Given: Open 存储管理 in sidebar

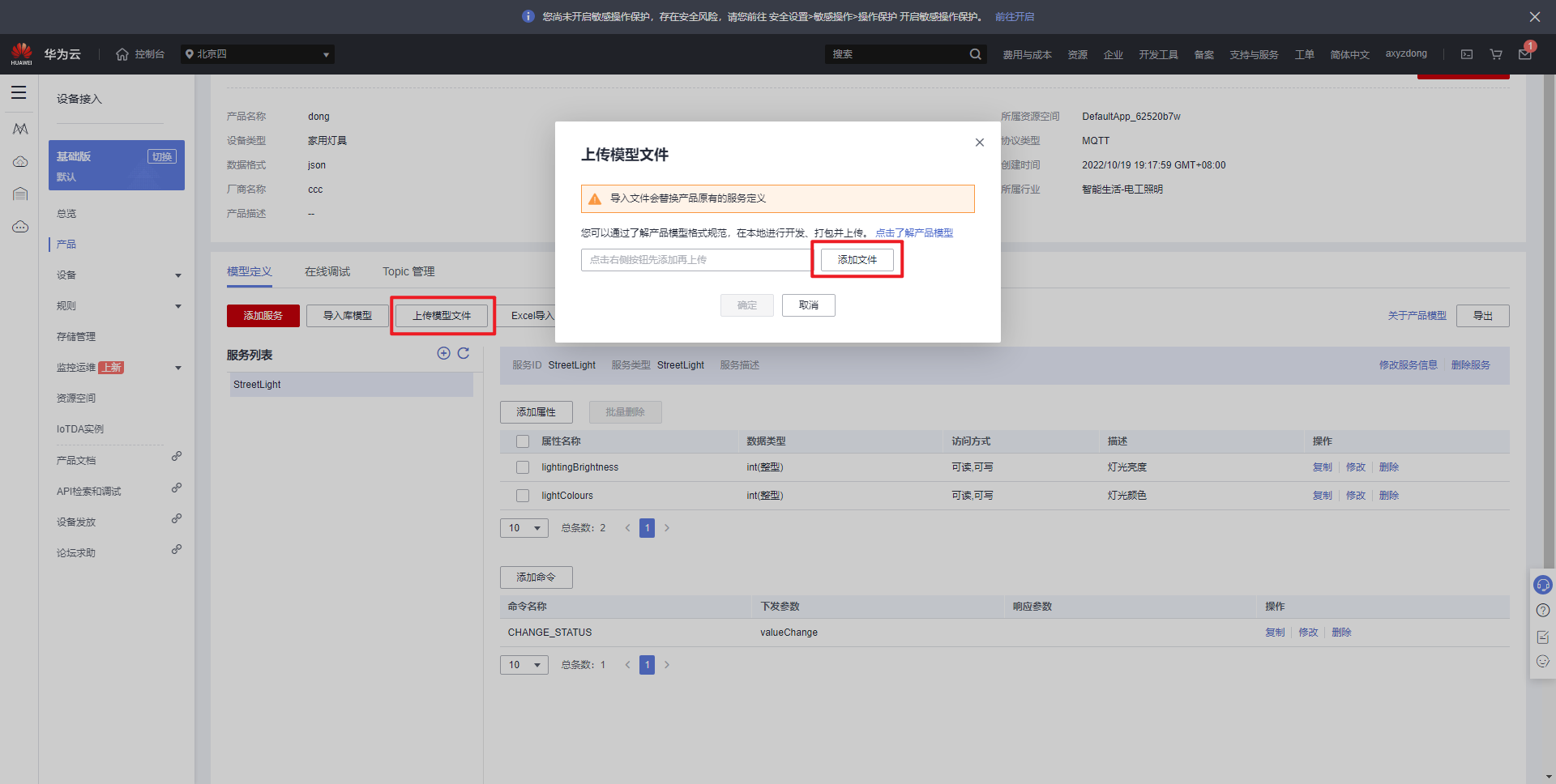Looking at the screenshot, I should pos(76,337).
